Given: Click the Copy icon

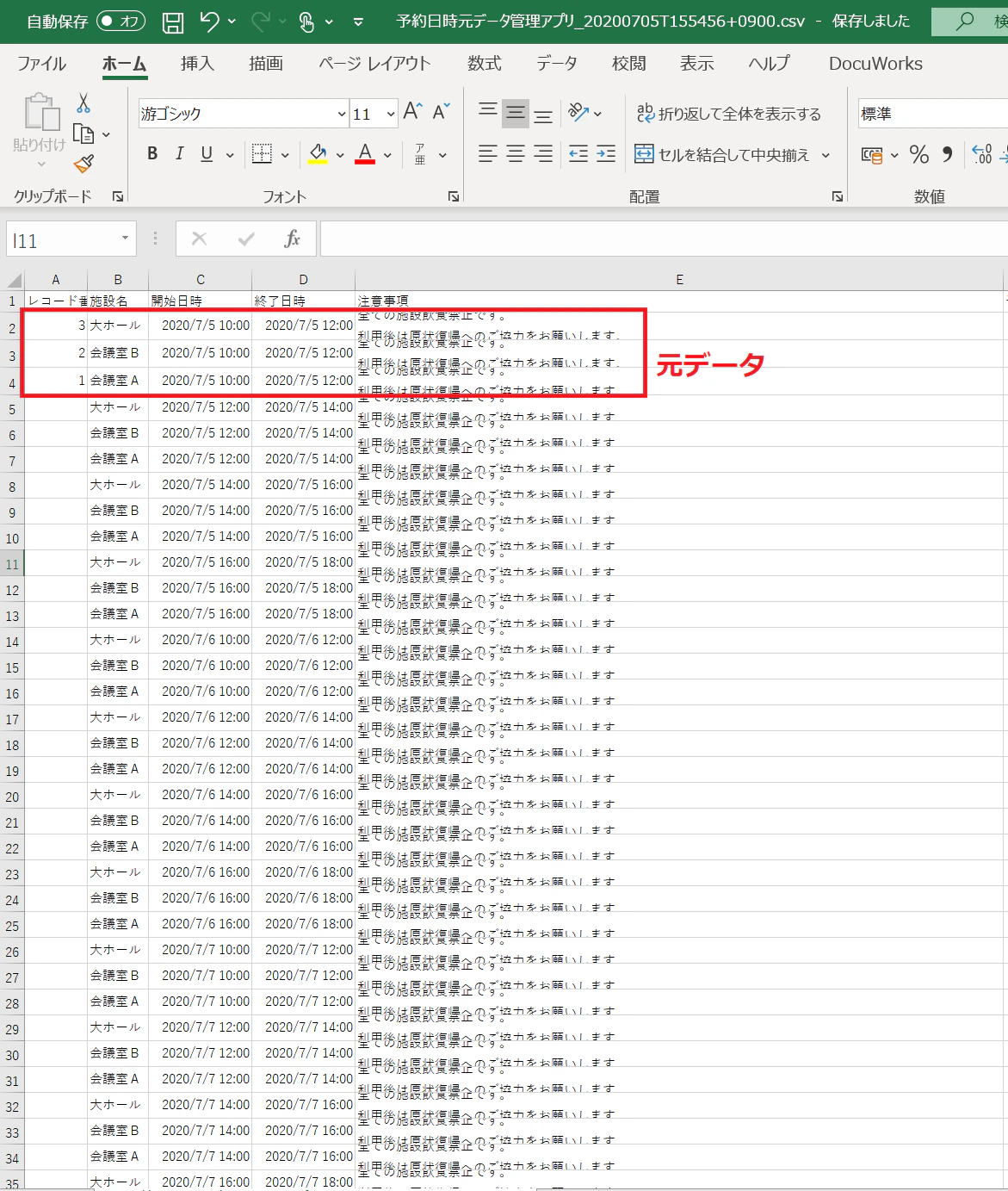Looking at the screenshot, I should click(x=83, y=133).
